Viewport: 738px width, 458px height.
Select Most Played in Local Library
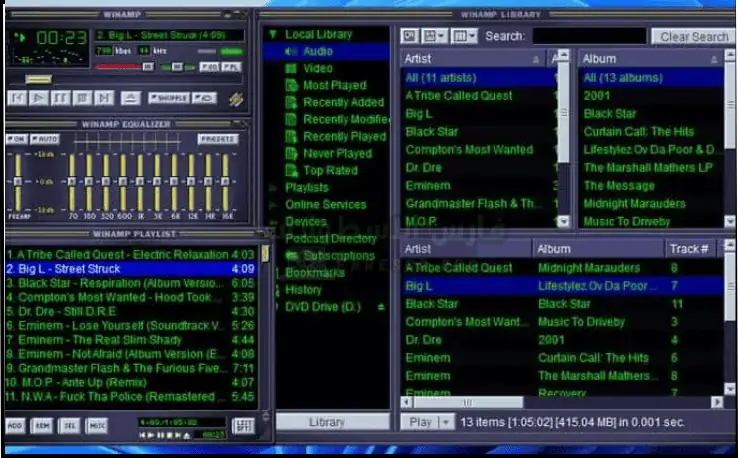[334, 85]
